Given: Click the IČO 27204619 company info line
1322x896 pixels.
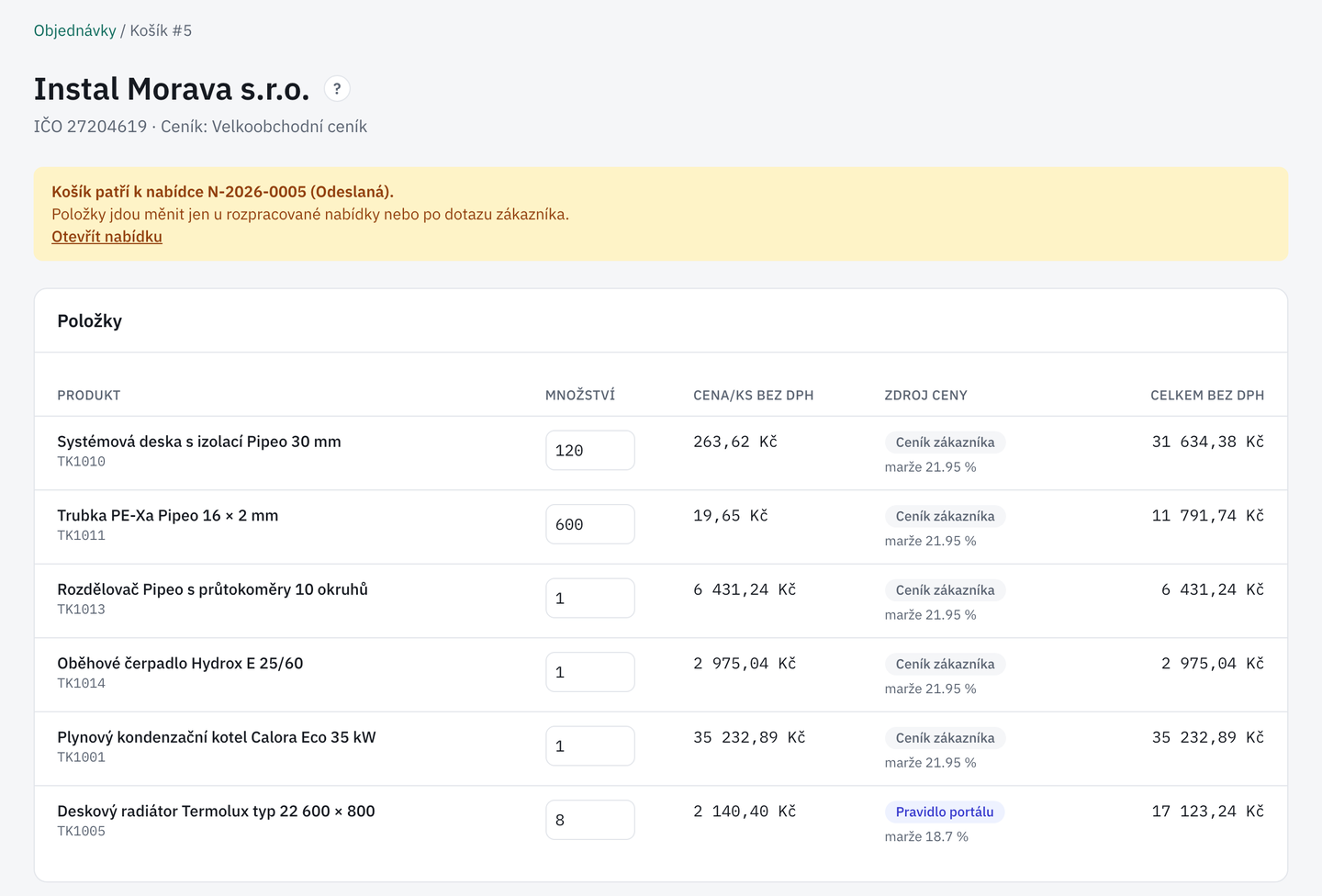Looking at the screenshot, I should coord(200,127).
